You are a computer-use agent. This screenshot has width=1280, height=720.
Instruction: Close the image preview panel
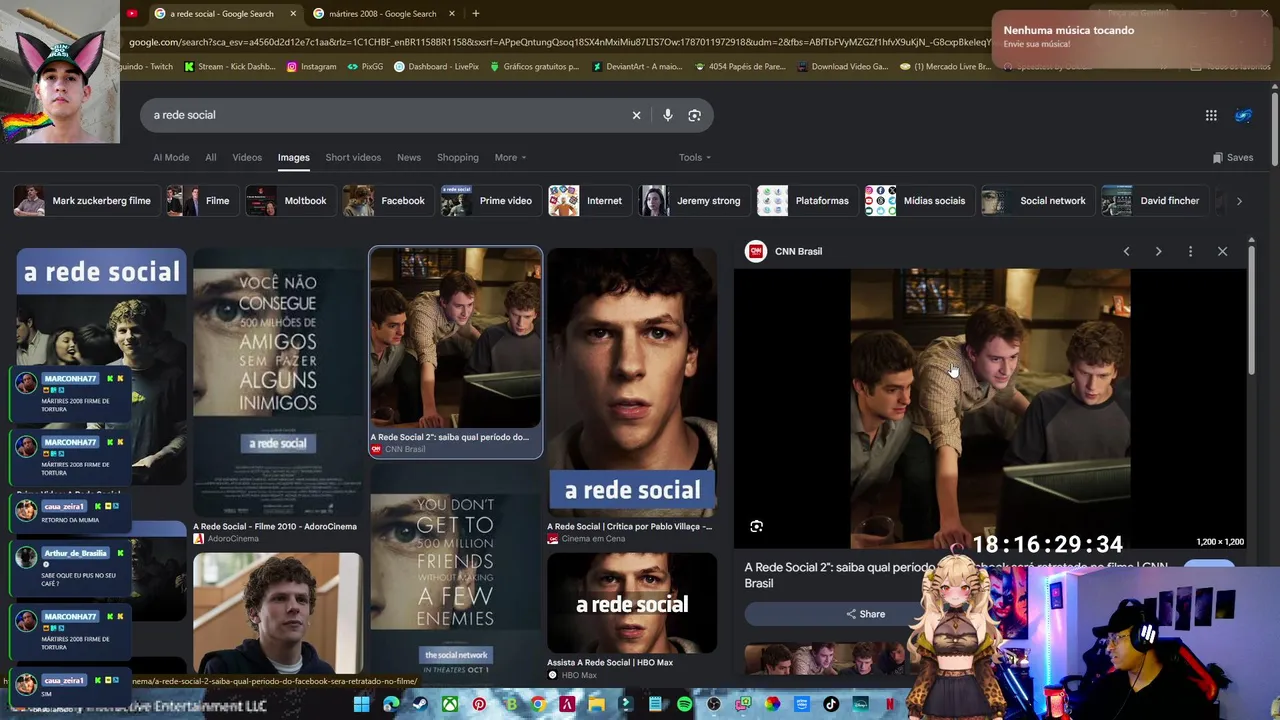click(x=1222, y=251)
